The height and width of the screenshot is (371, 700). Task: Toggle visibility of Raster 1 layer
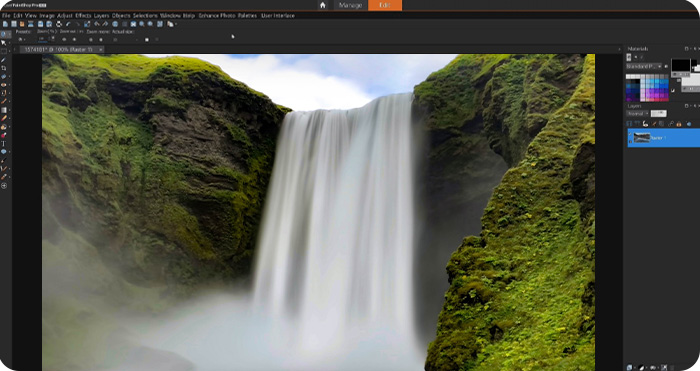pos(630,133)
